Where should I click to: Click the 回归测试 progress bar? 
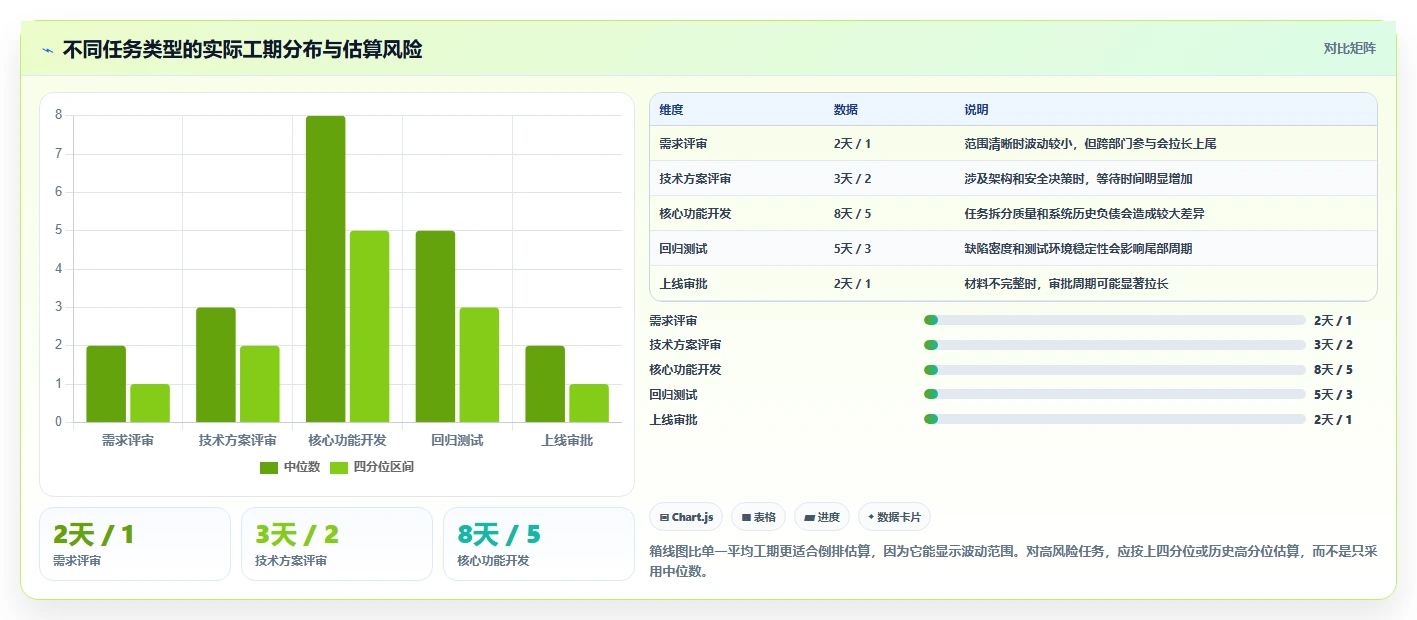tap(1115, 395)
